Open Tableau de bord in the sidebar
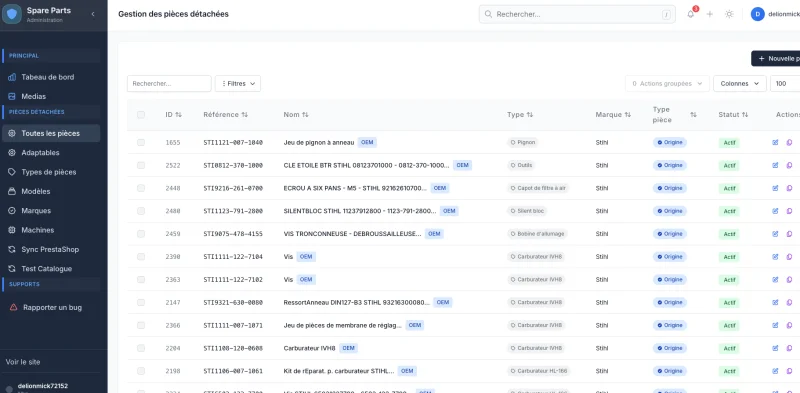This screenshot has width=800, height=393. (x=51, y=77)
